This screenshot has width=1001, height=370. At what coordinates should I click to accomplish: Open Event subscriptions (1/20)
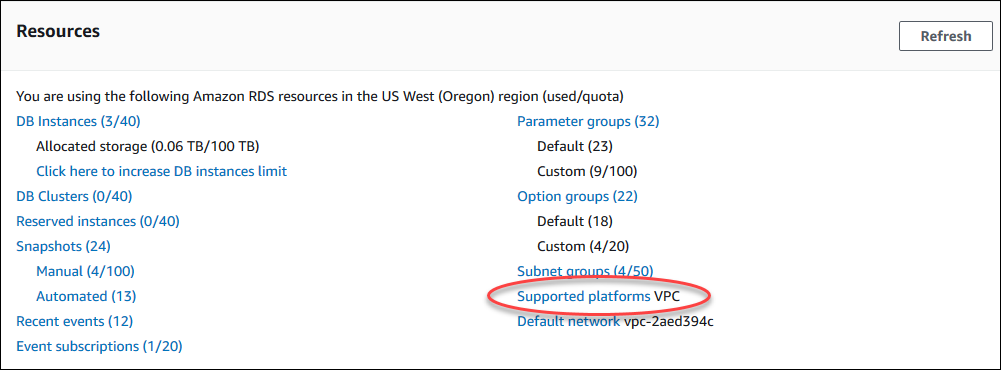pyautogui.click(x=99, y=346)
